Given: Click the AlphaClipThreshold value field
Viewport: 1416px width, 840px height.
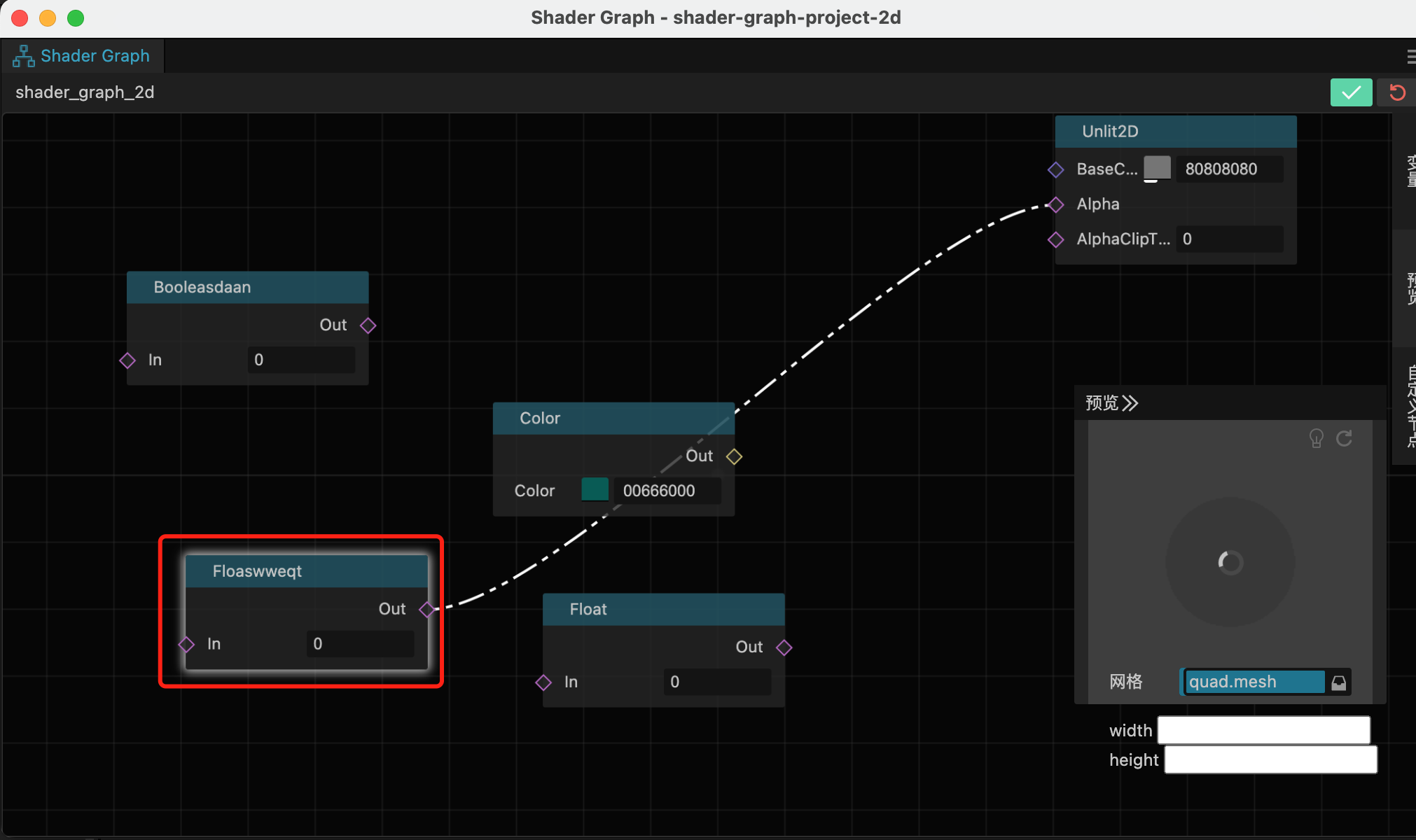Looking at the screenshot, I should pyautogui.click(x=1230, y=239).
